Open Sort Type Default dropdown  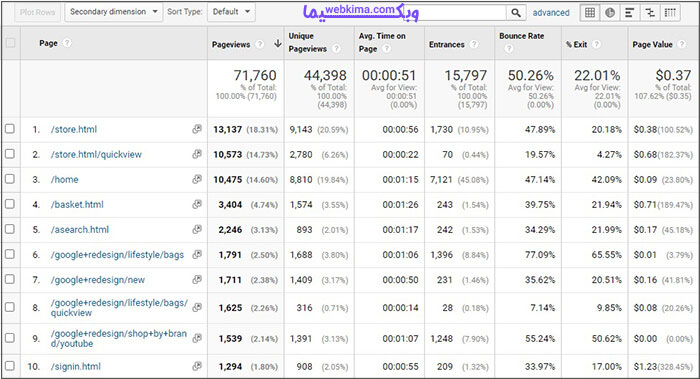pyautogui.click(x=231, y=12)
